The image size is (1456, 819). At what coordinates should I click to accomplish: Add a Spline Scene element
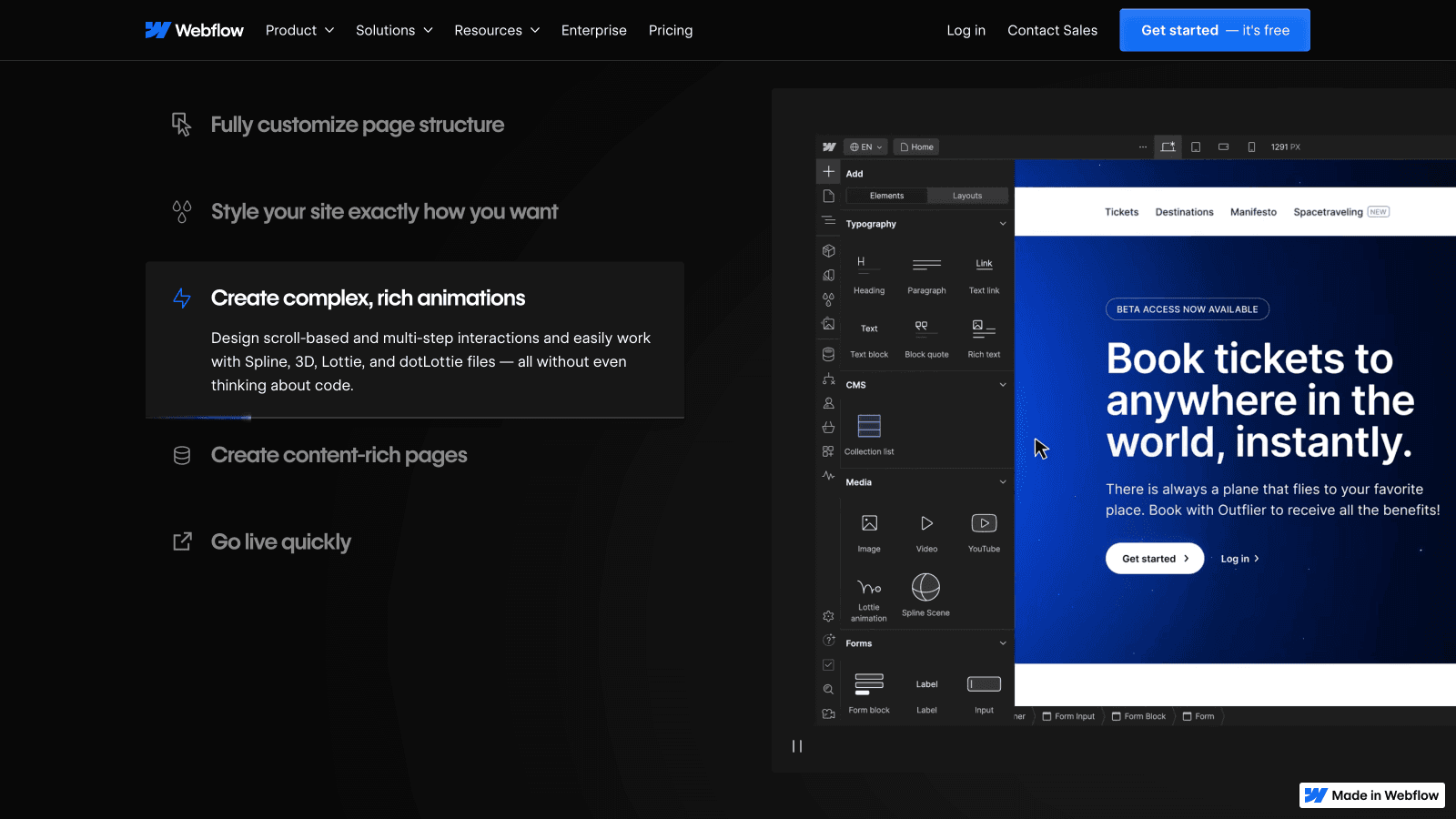[925, 596]
